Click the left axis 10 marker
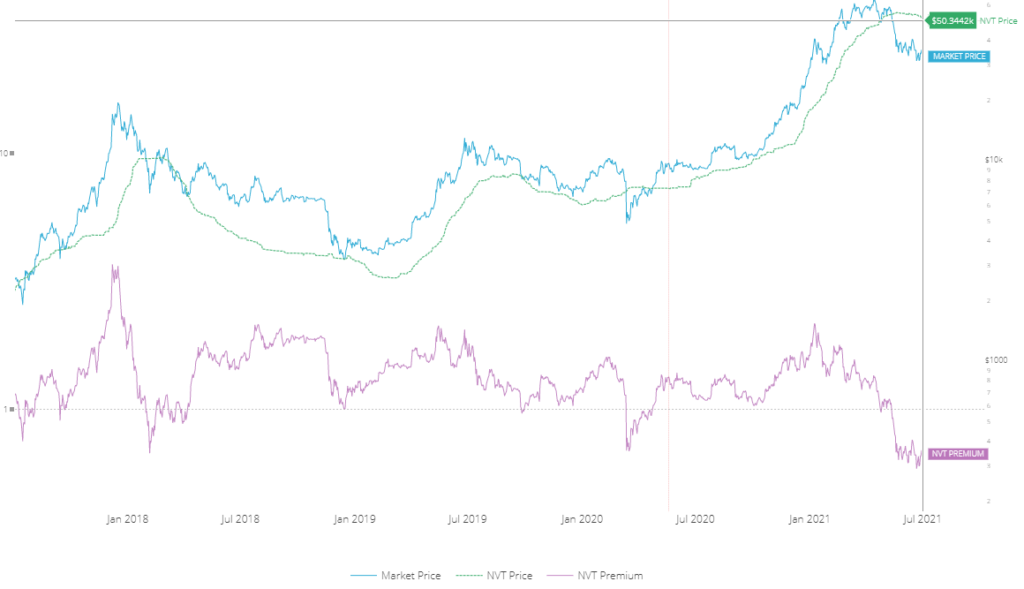1024x589 pixels. (8, 153)
